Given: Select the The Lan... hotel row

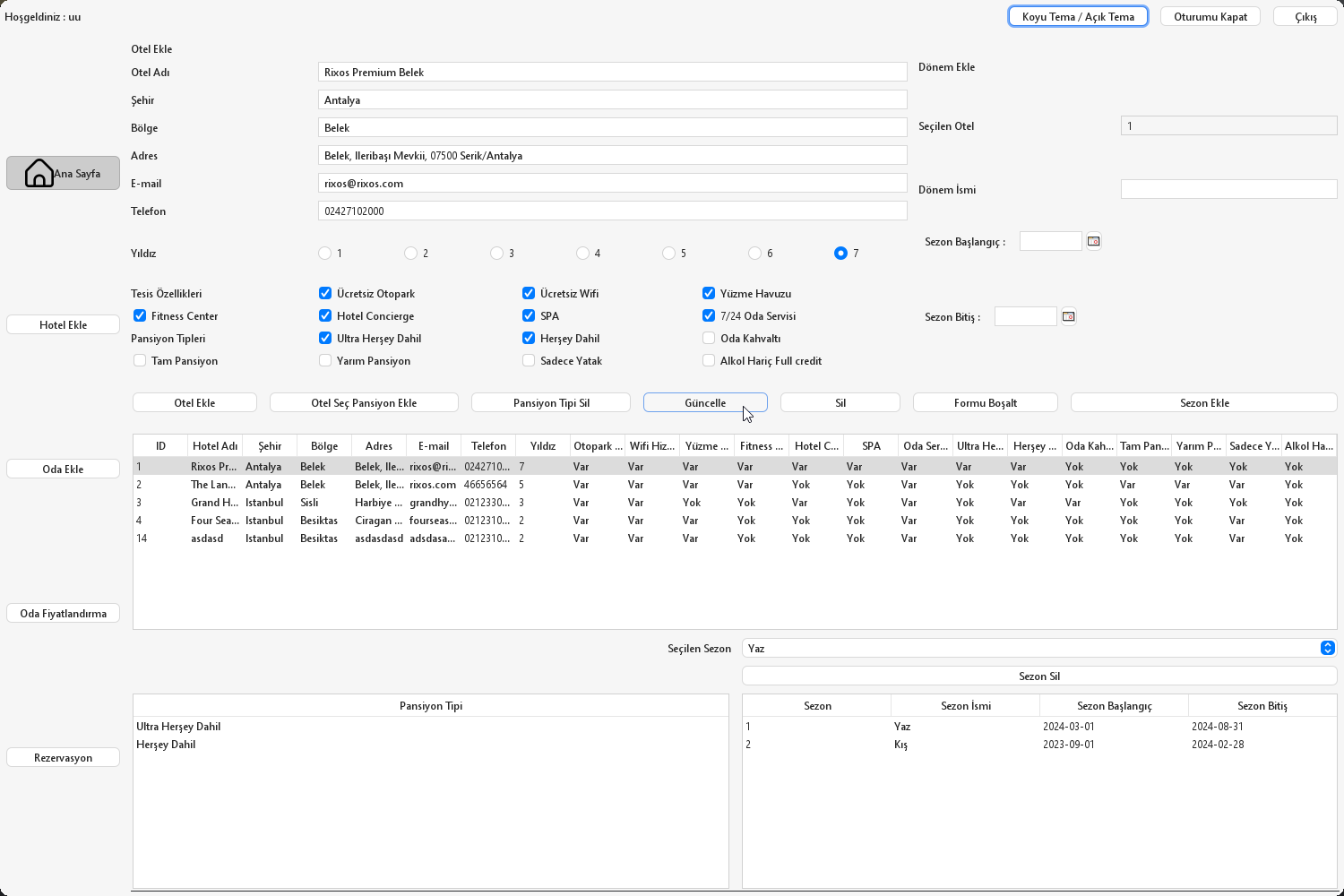Looking at the screenshot, I should click(x=735, y=484).
